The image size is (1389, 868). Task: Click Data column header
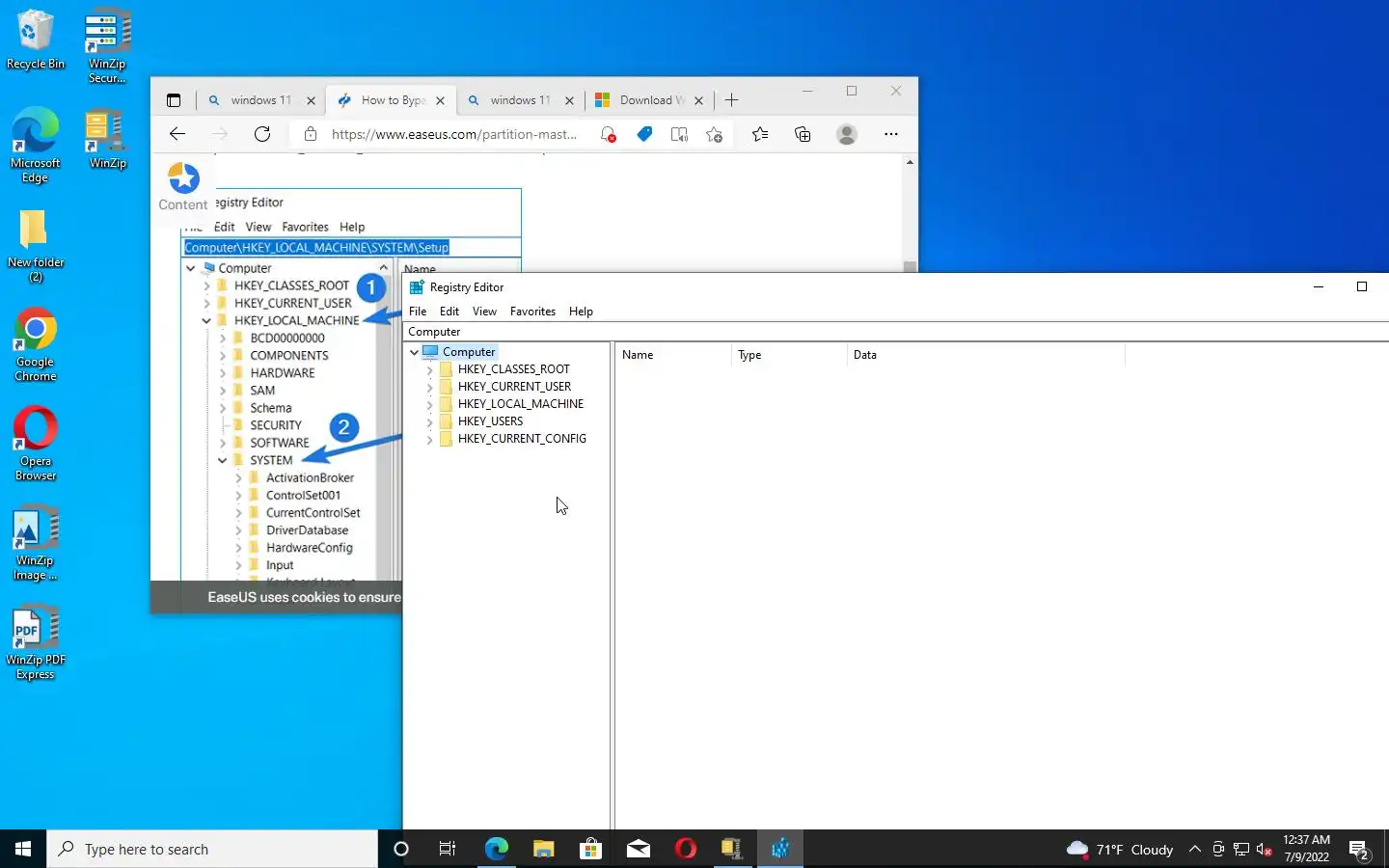(986, 355)
